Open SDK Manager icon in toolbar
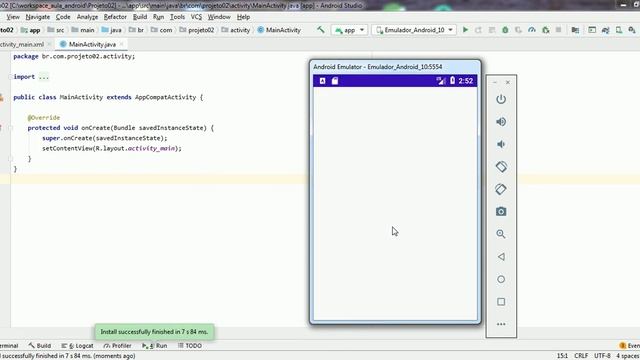The image size is (640, 360). [x=632, y=30]
